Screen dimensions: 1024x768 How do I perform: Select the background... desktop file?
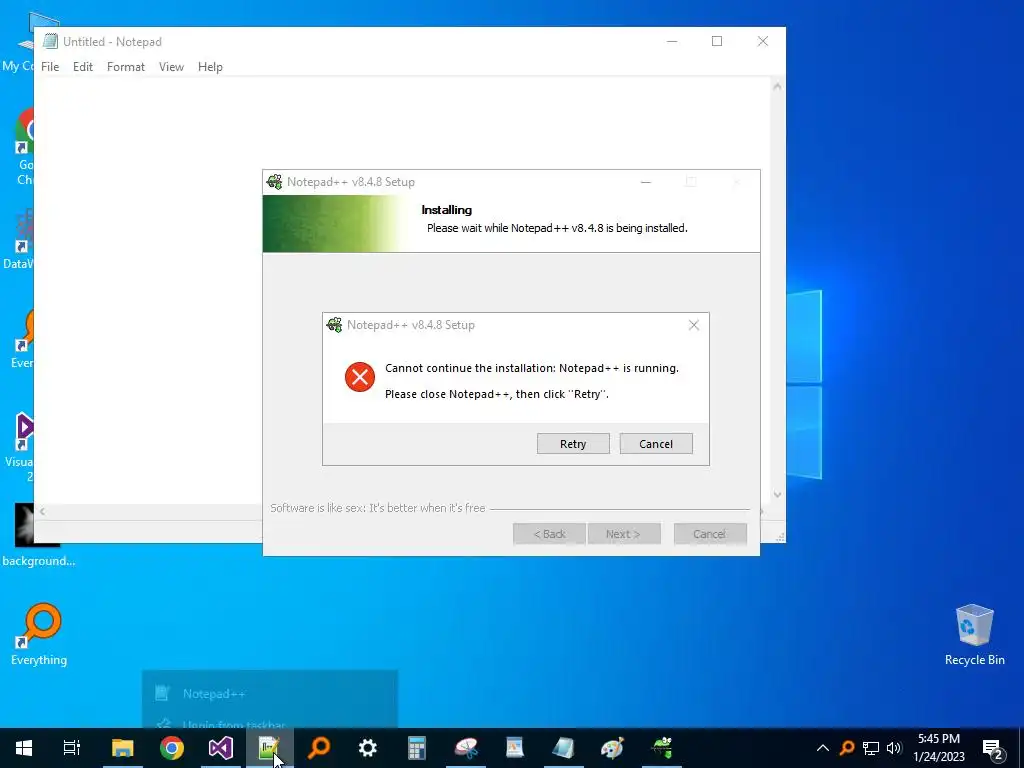click(38, 537)
